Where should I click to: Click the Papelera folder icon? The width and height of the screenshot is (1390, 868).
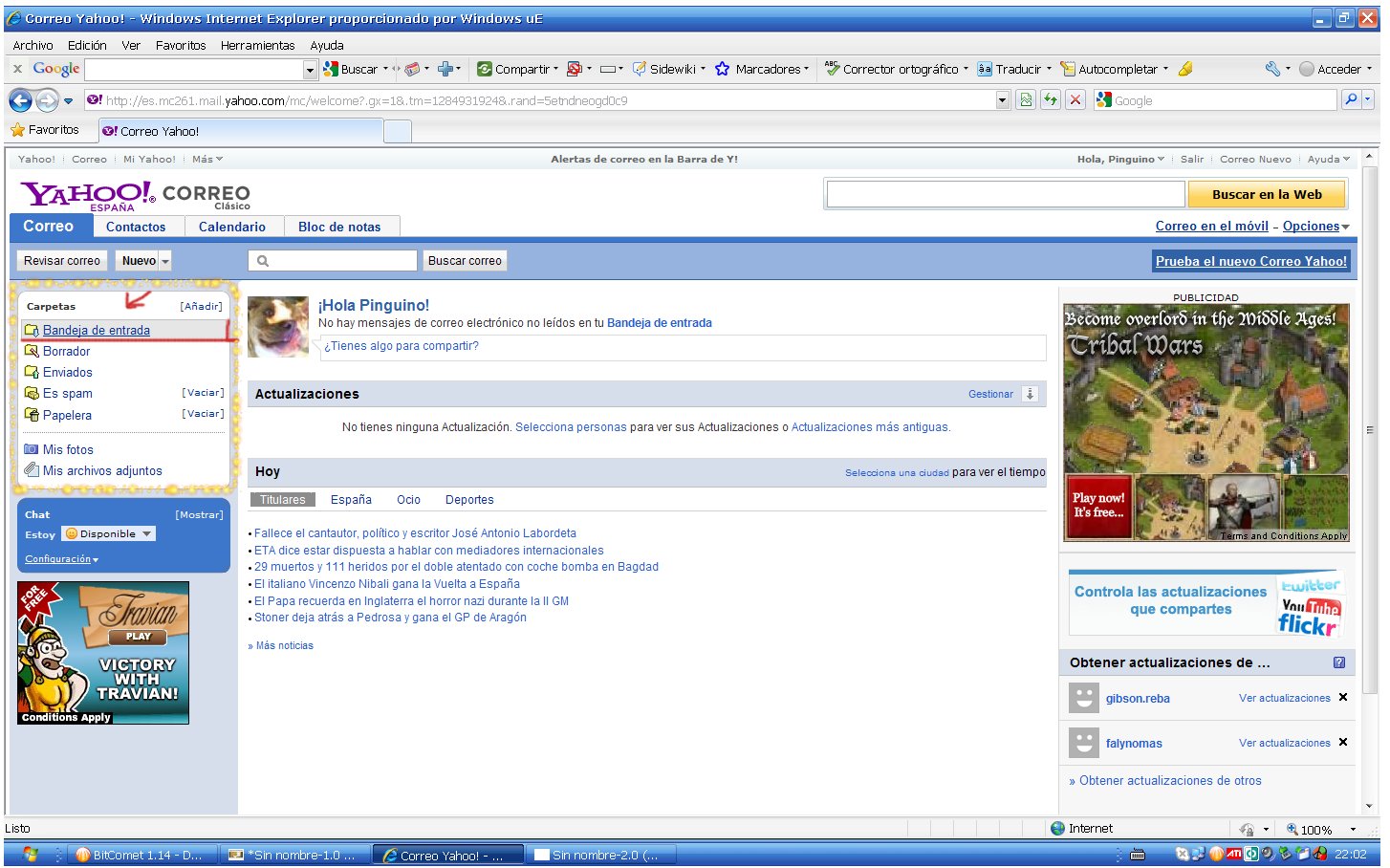coord(32,415)
